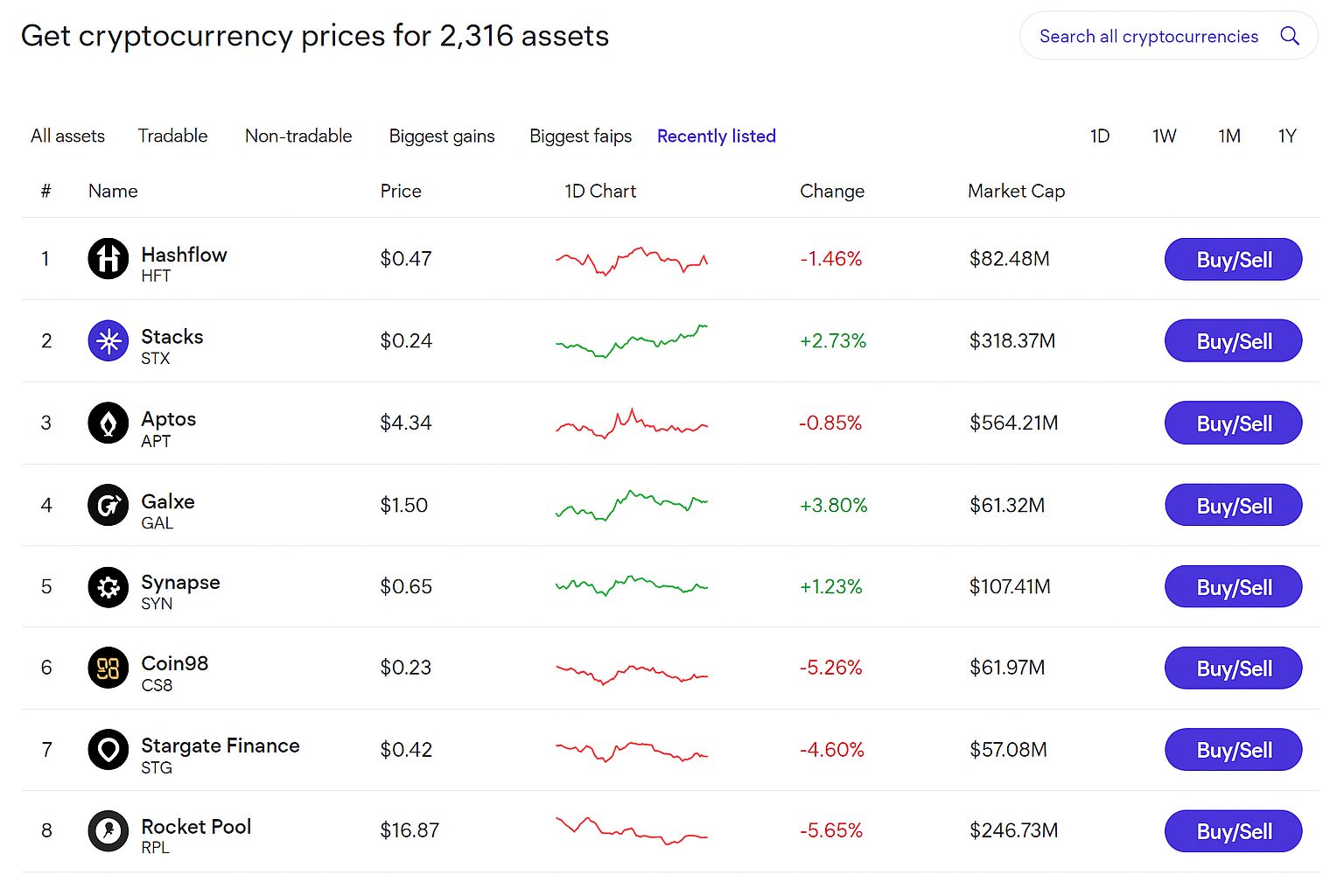Click the Stargate Finance logo icon

click(108, 750)
